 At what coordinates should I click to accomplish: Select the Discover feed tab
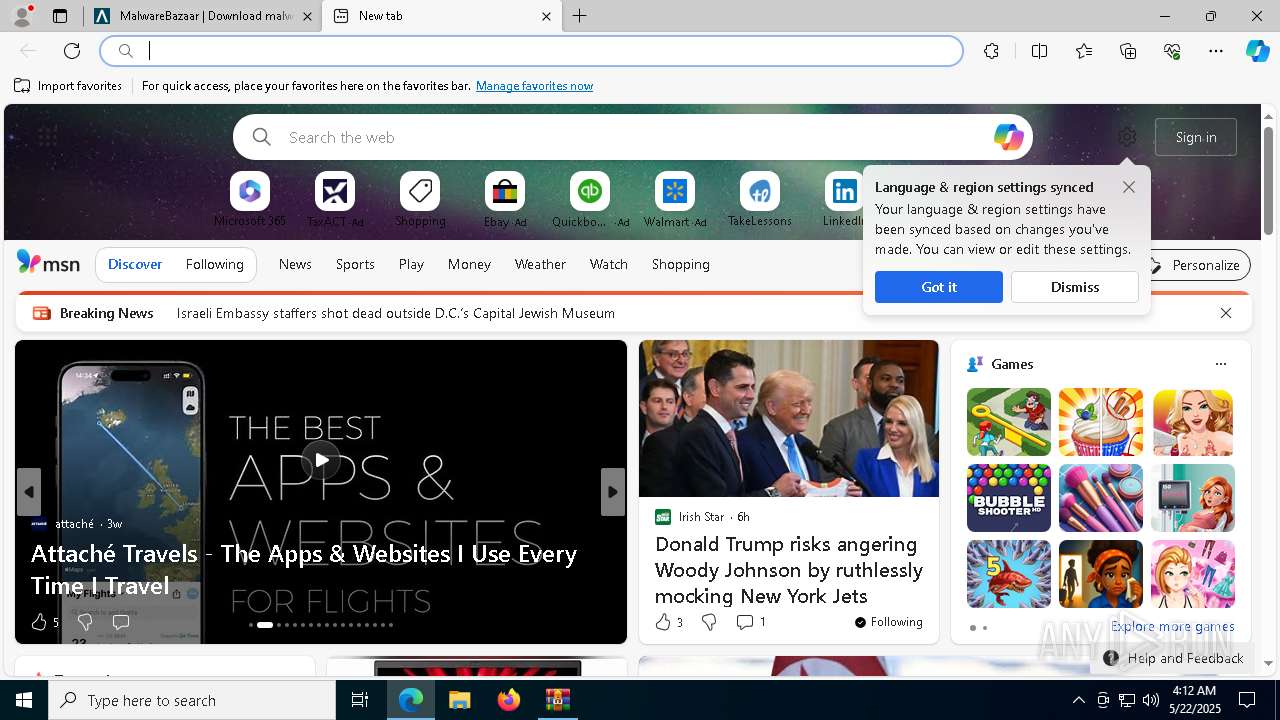pos(135,264)
